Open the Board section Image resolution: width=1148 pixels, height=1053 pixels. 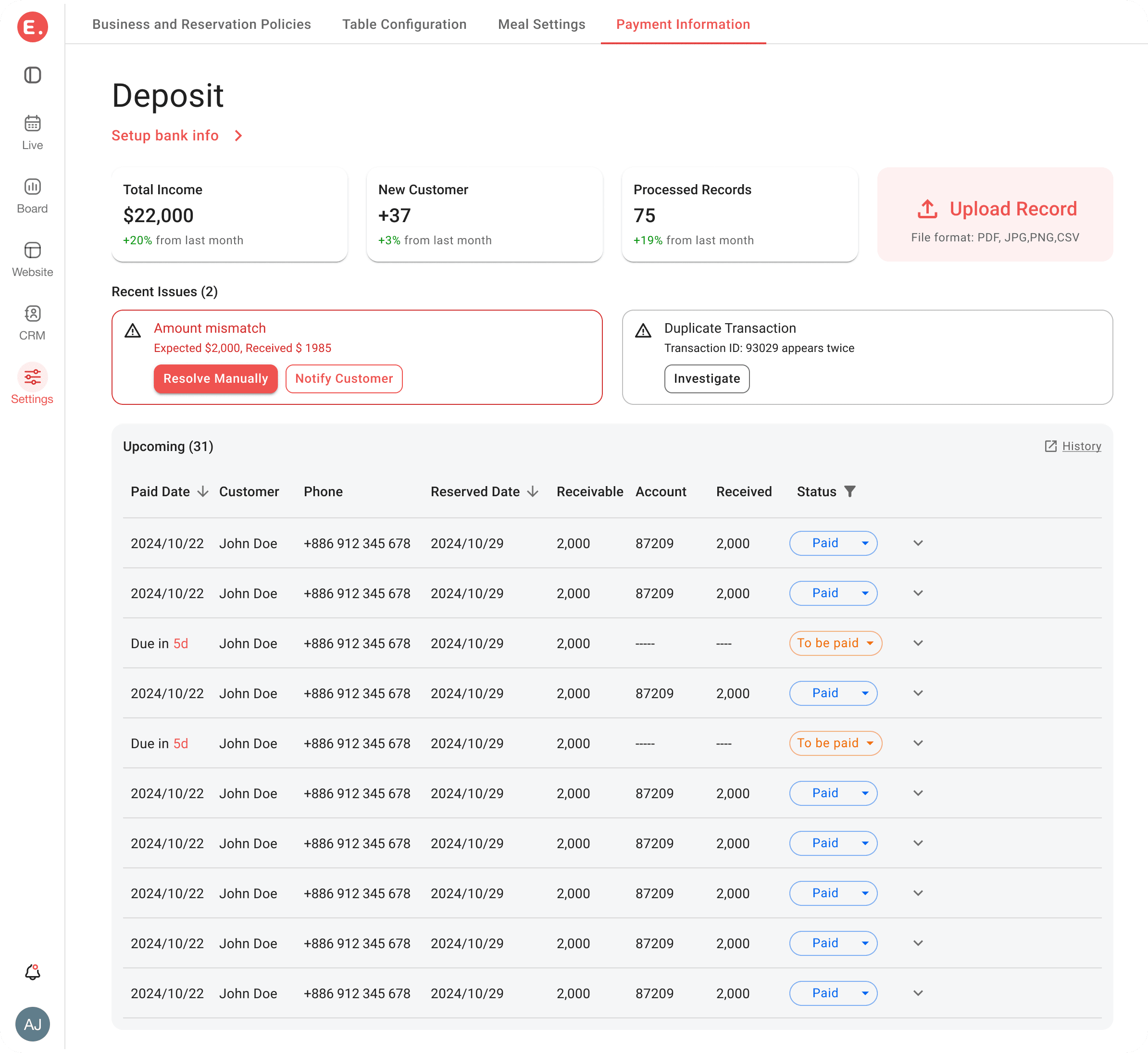(x=33, y=196)
